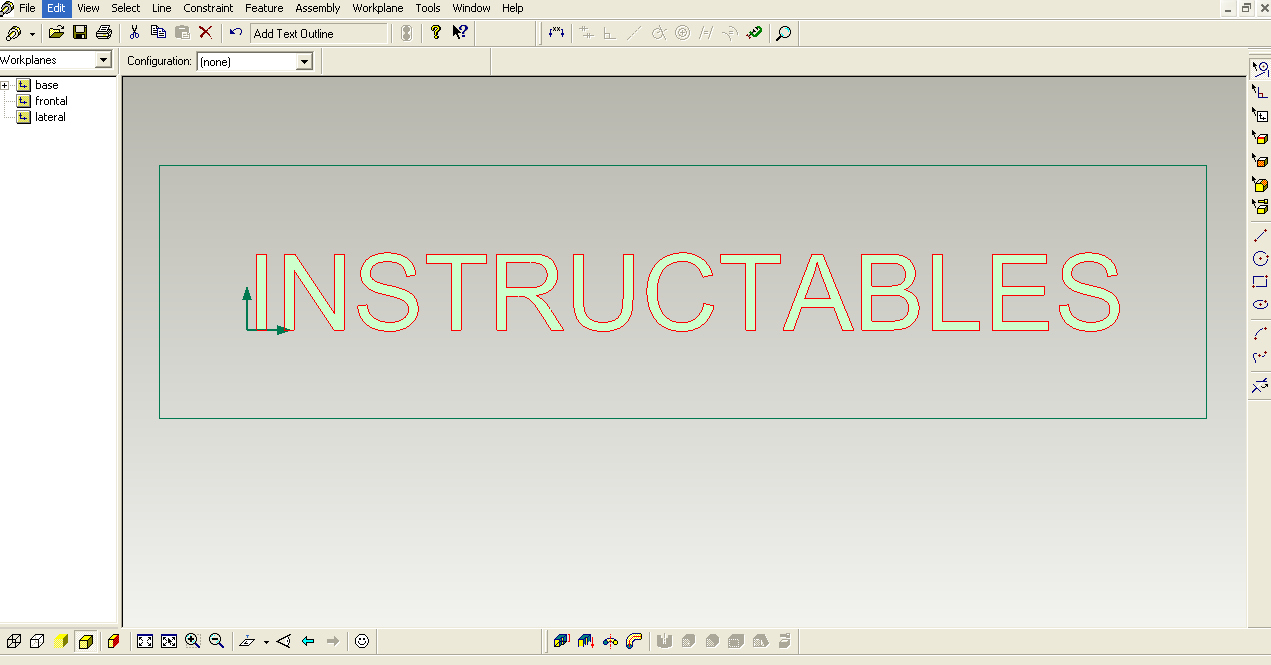Click the Zoom to Fit icon

tap(145, 641)
